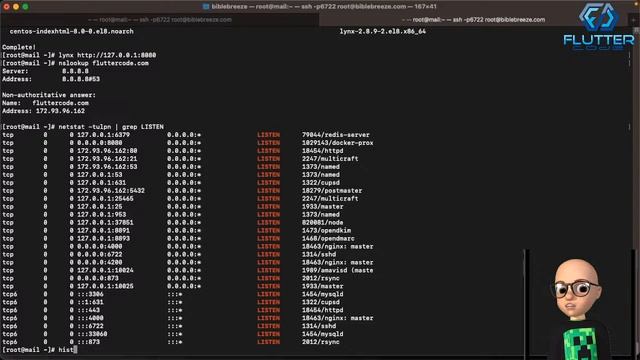
Task: Click the '127.0.0.1:37851' local address
Action: [105, 222]
